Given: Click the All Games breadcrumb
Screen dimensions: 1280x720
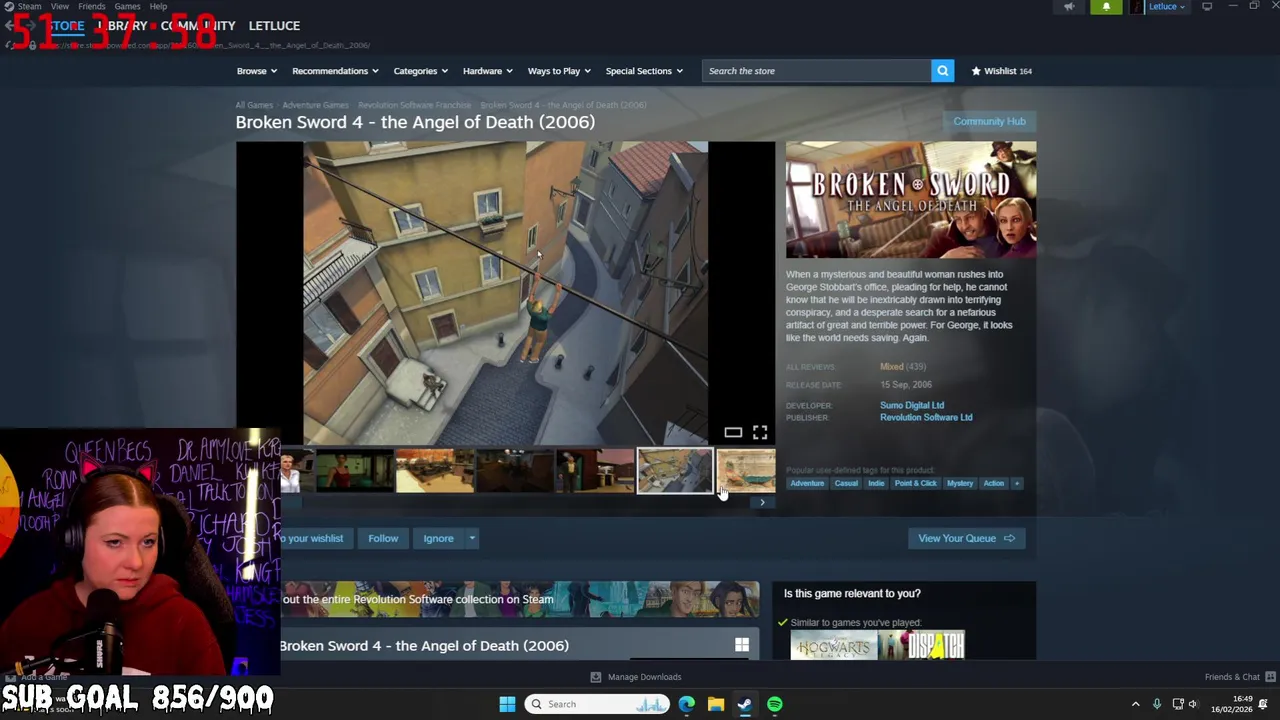Looking at the screenshot, I should (x=254, y=105).
